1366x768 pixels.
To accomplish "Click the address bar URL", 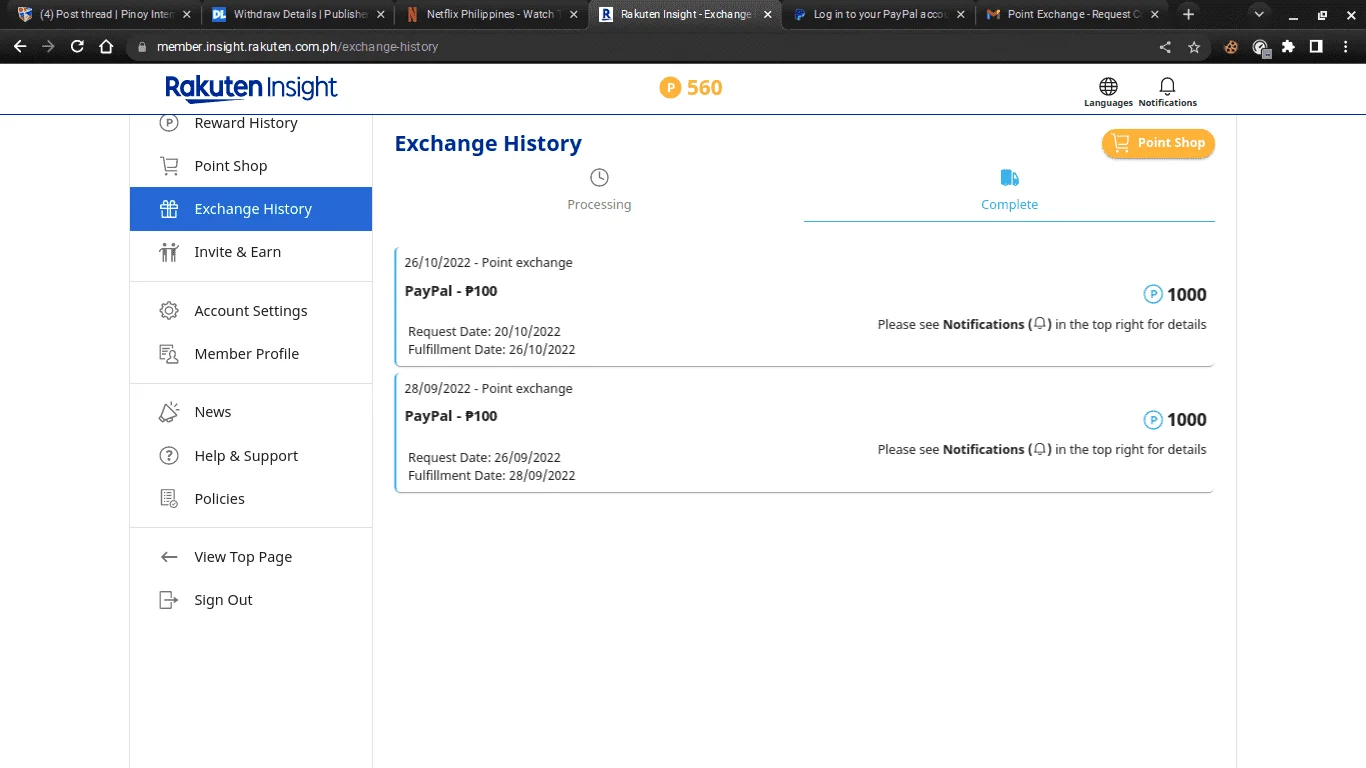I will coord(298,47).
